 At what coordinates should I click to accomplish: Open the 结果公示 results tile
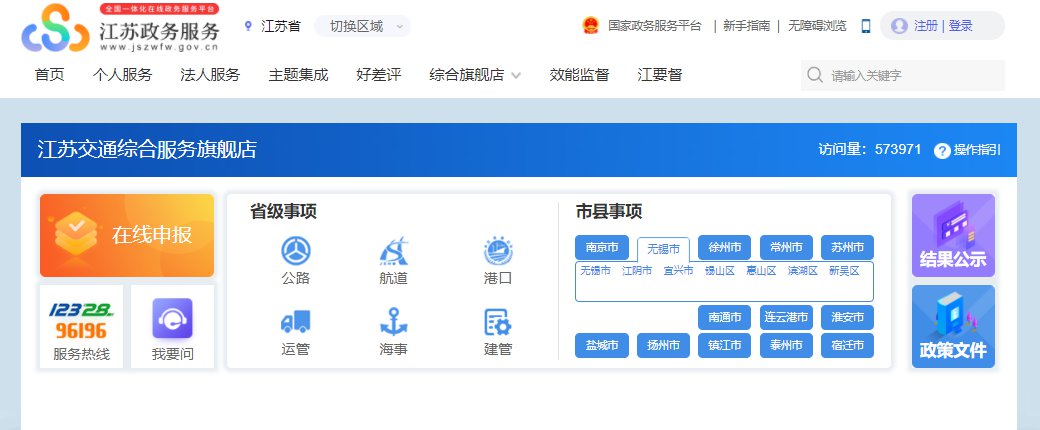tap(953, 235)
